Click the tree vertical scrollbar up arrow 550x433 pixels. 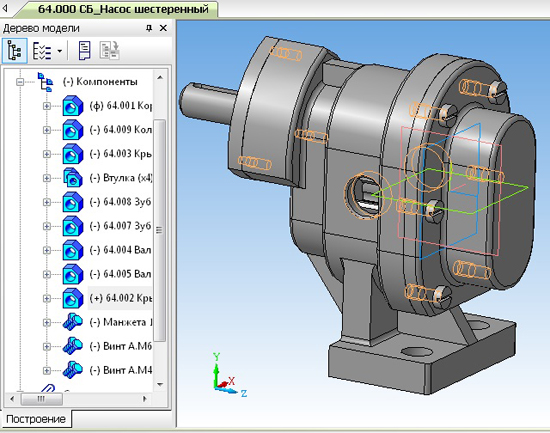click(160, 78)
